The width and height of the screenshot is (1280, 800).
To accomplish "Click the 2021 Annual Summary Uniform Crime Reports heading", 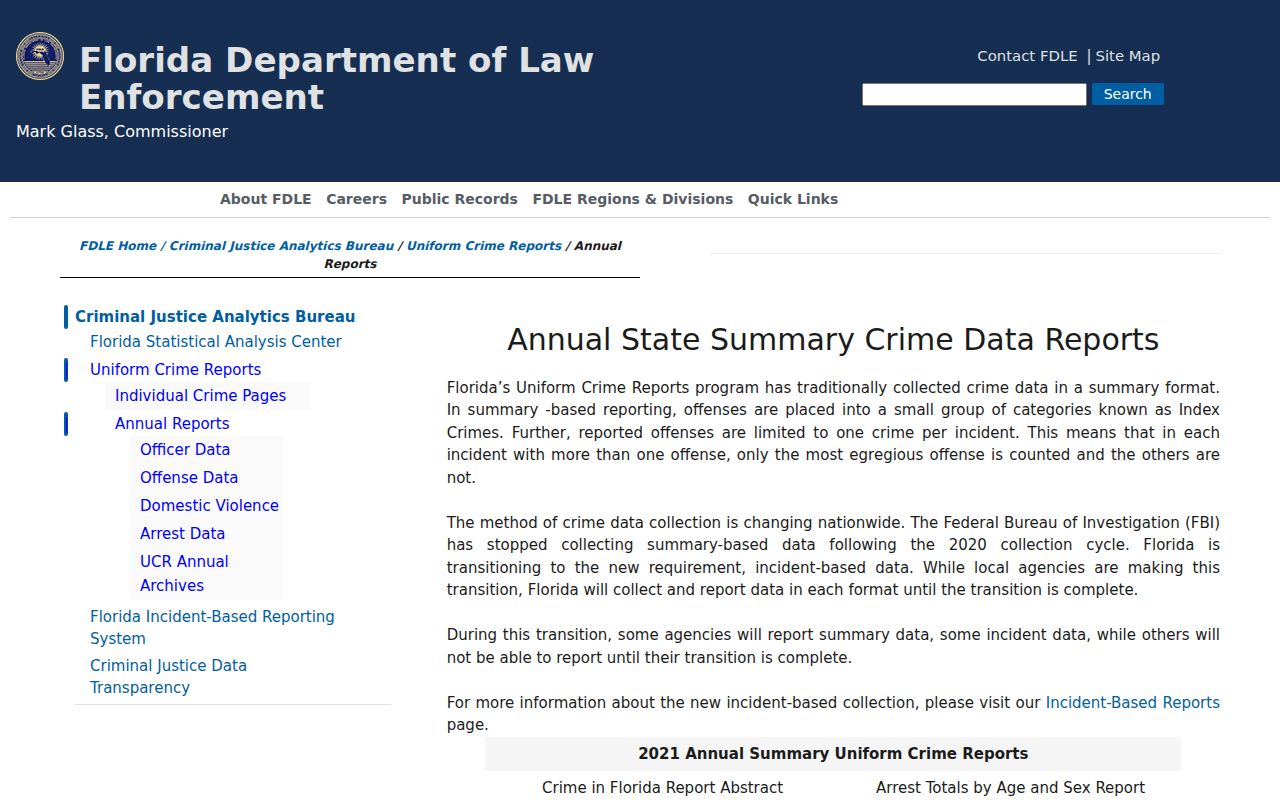I will [833, 754].
